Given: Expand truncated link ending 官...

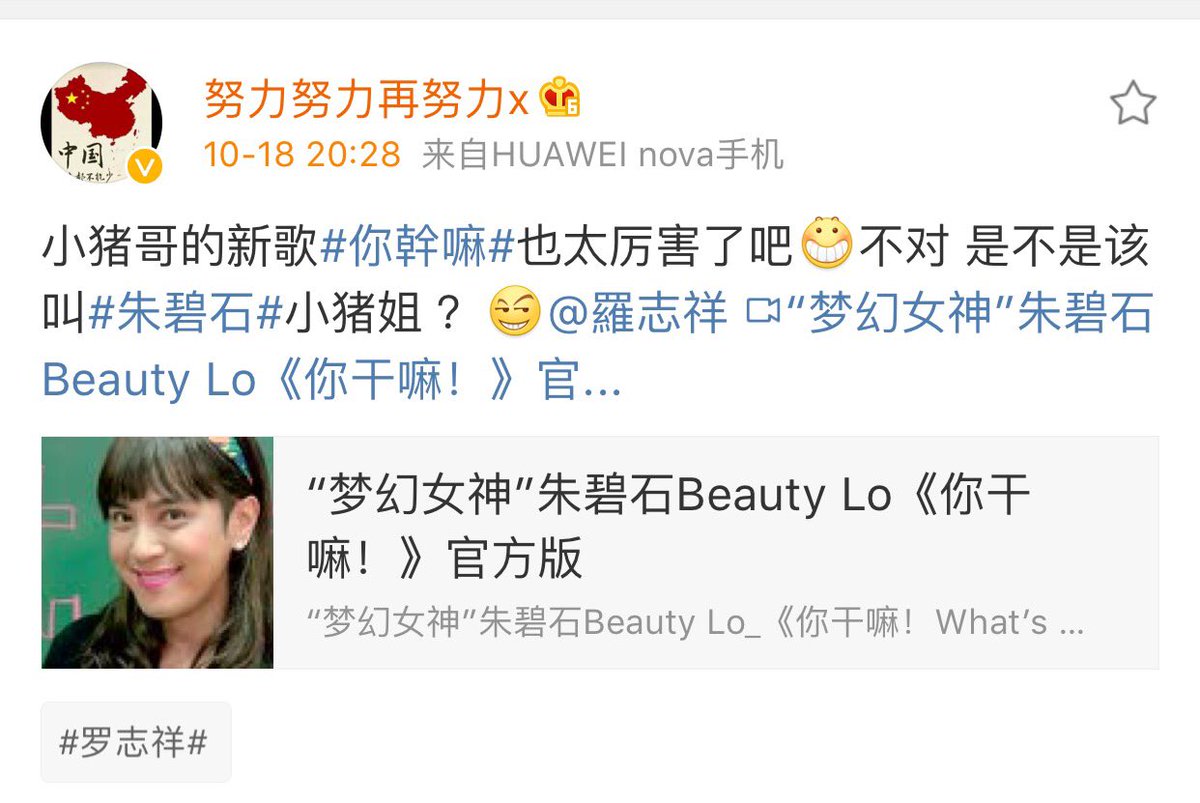Looking at the screenshot, I should [580, 381].
